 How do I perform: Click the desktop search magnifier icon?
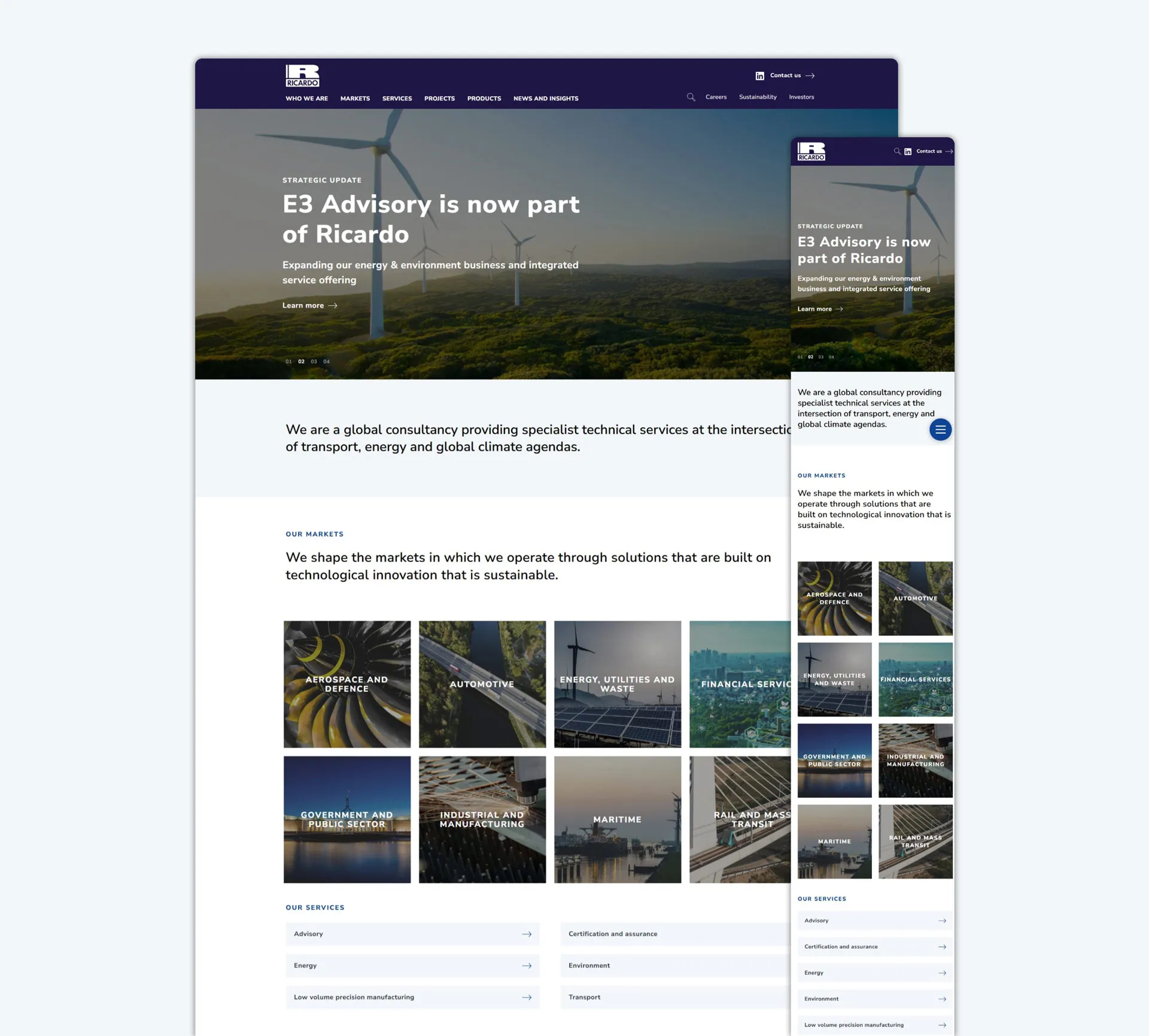pyautogui.click(x=691, y=97)
